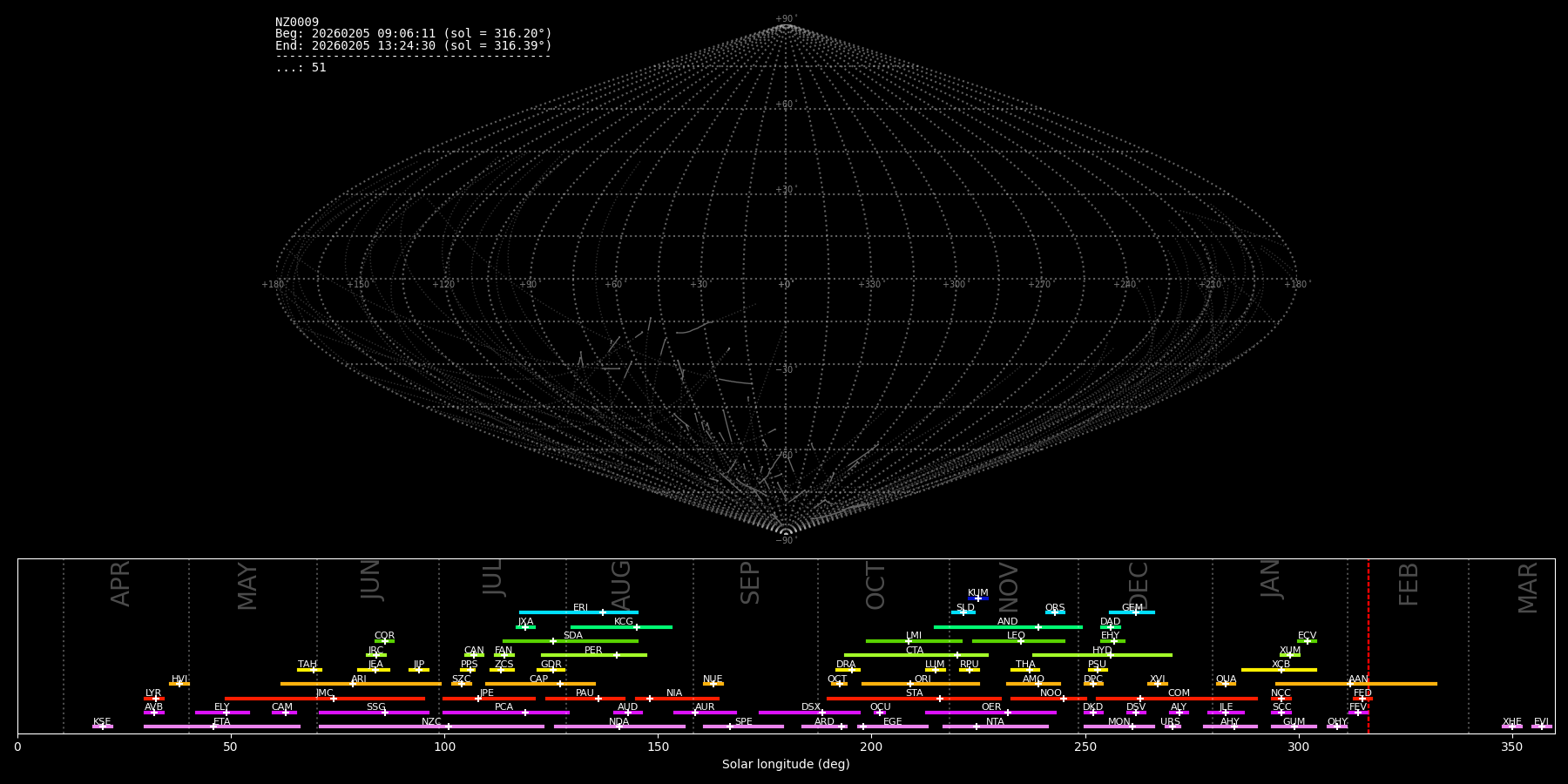Click the "...: 51" count line
Screen dimensions: 1568x784
(301, 68)
